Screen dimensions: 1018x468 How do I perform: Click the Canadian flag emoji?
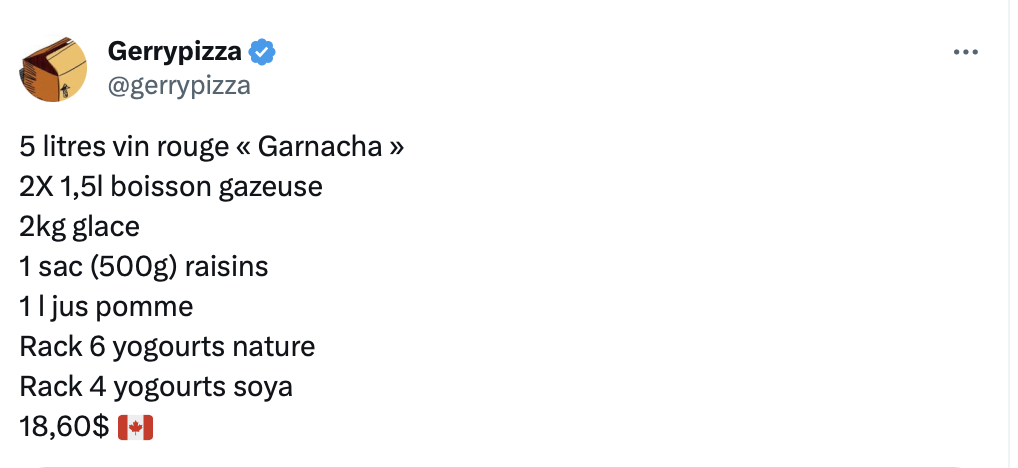[x=135, y=428]
